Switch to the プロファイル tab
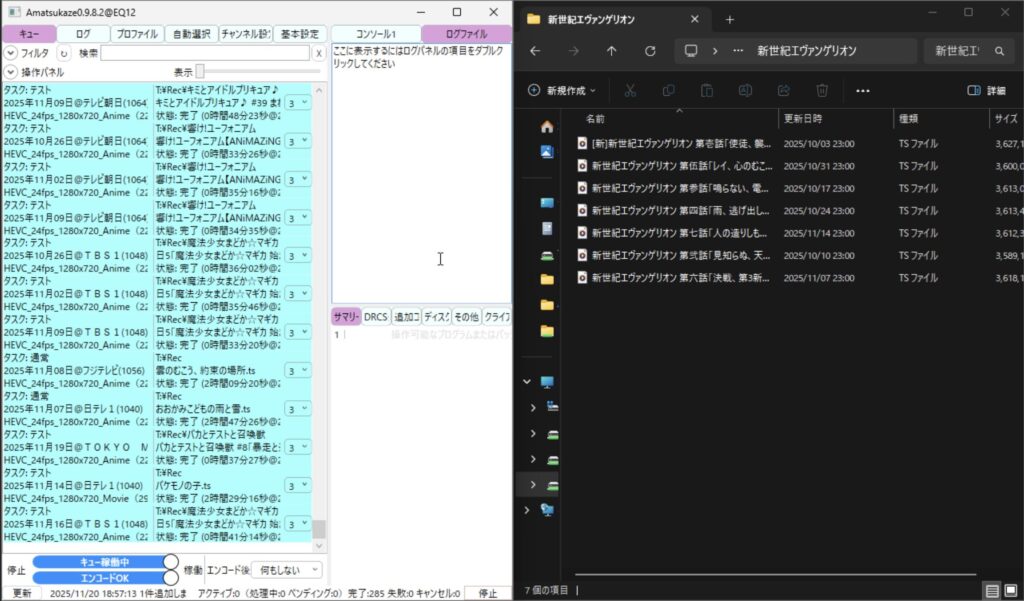 (x=137, y=34)
